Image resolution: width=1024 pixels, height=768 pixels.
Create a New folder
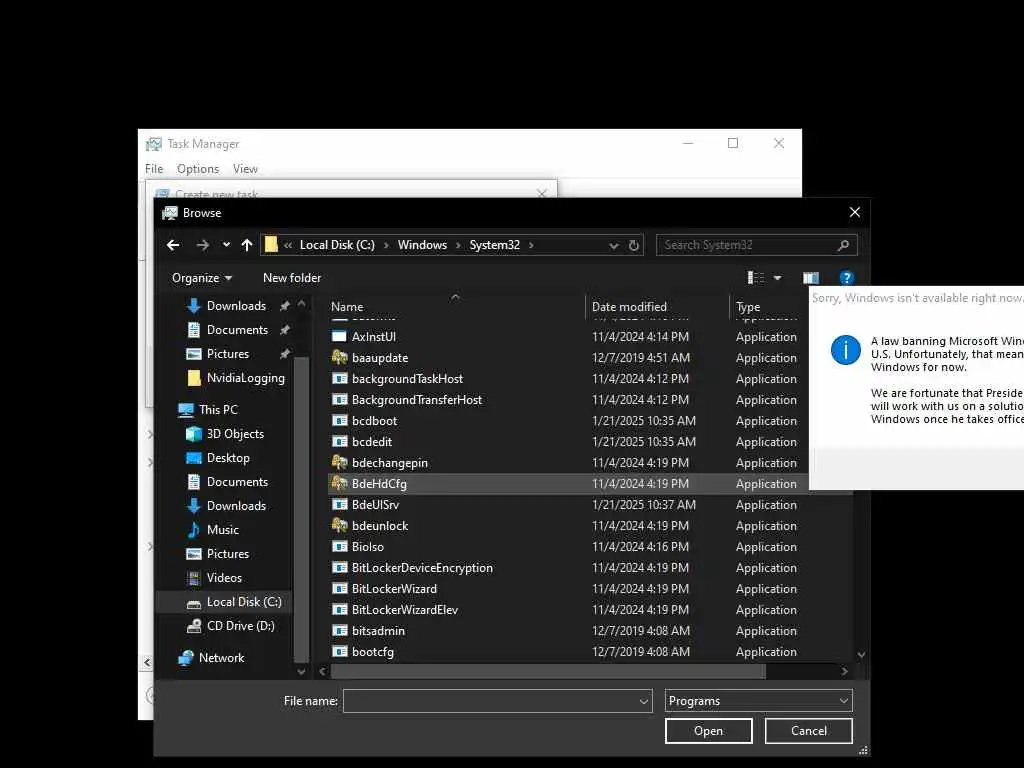(292, 278)
